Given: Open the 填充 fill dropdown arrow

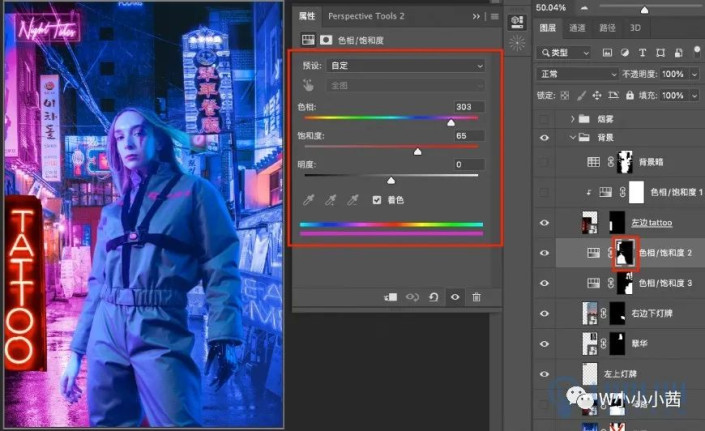Looking at the screenshot, I should pyautogui.click(x=695, y=95).
